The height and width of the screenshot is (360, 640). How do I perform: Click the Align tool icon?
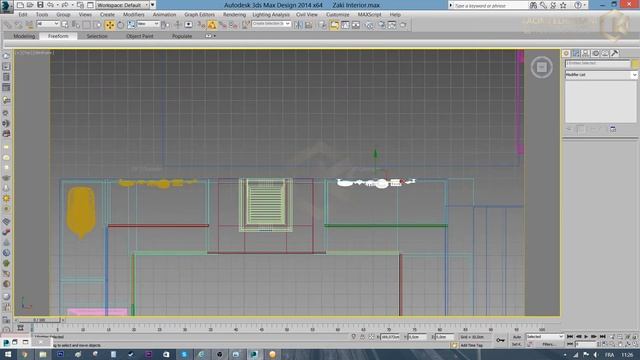tap(309, 25)
